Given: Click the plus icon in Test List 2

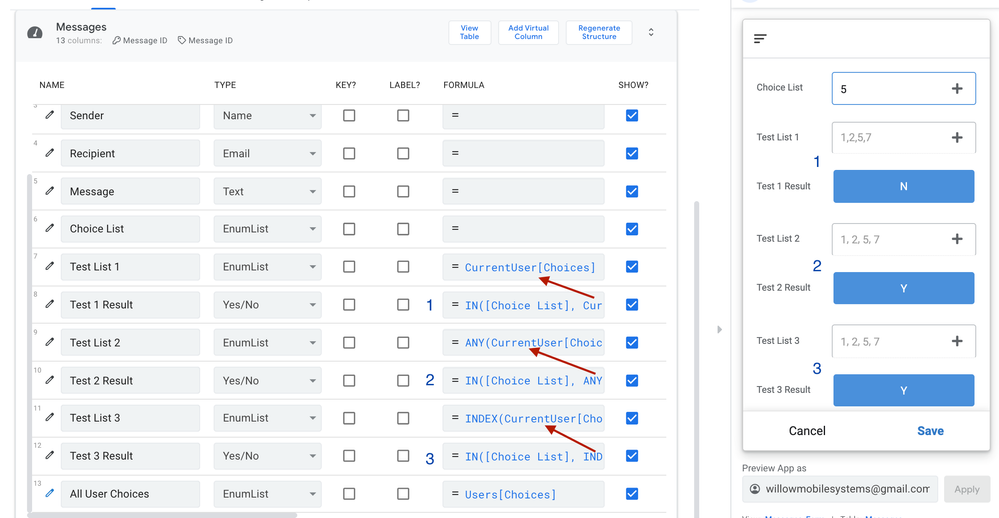Looking at the screenshot, I should pyautogui.click(x=957, y=239).
